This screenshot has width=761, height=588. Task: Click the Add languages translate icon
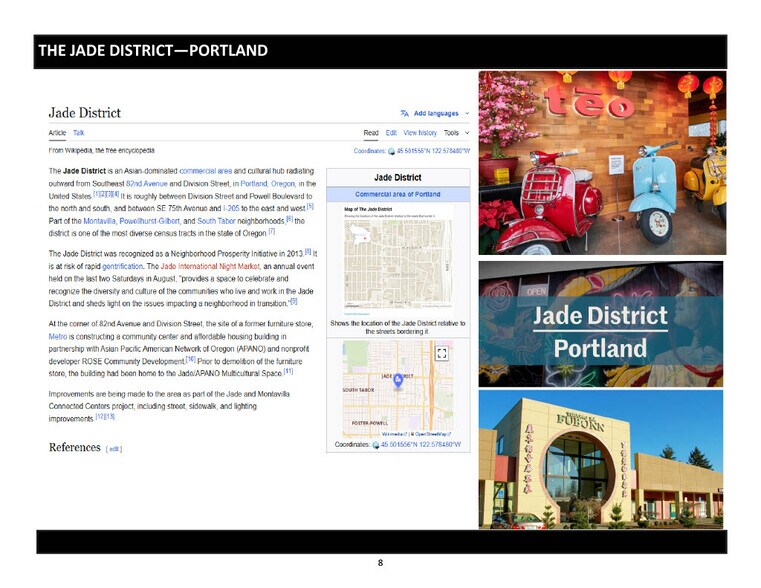(404, 114)
